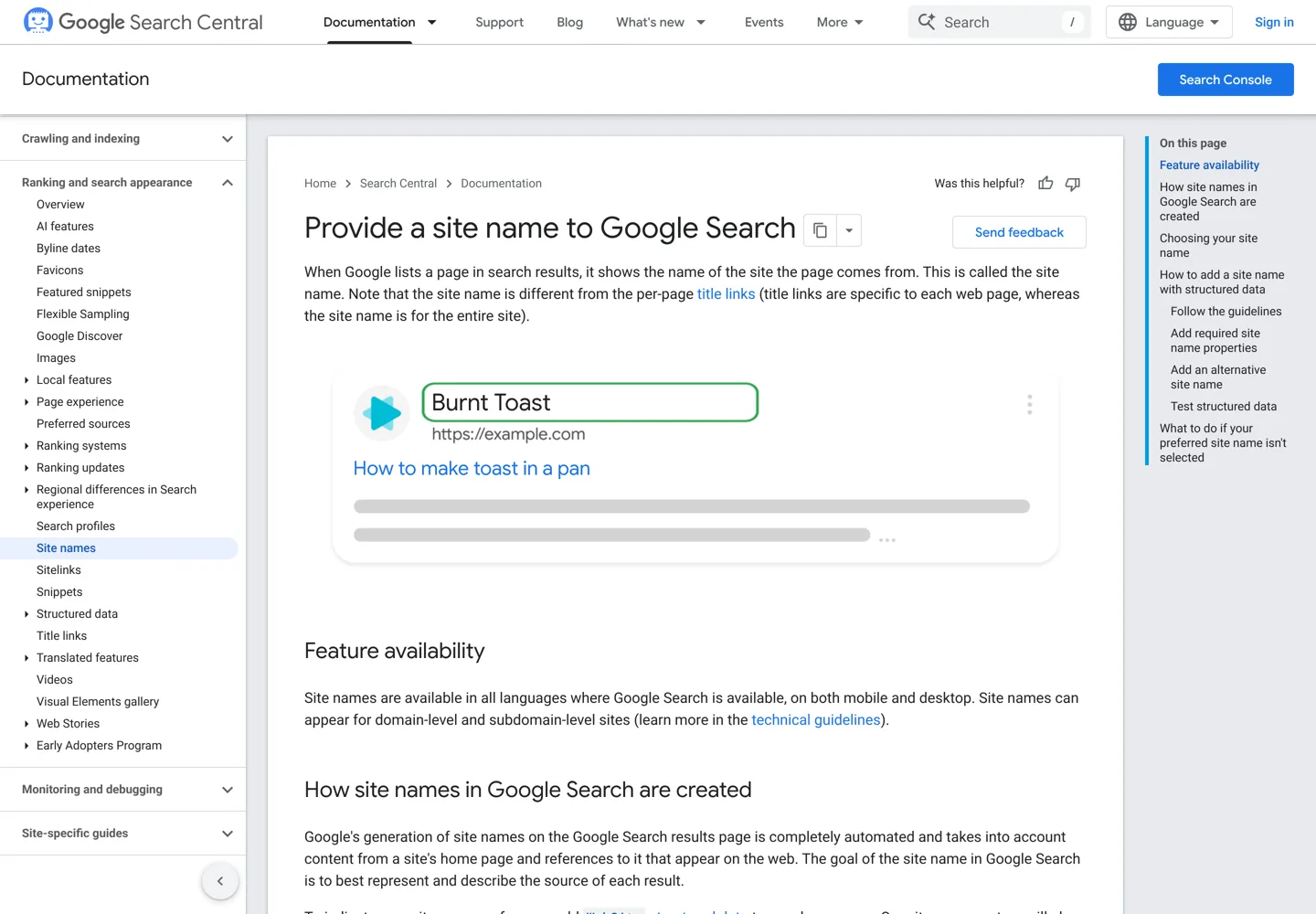Expand the Local features tree item
The image size is (1316, 914).
tap(27, 380)
